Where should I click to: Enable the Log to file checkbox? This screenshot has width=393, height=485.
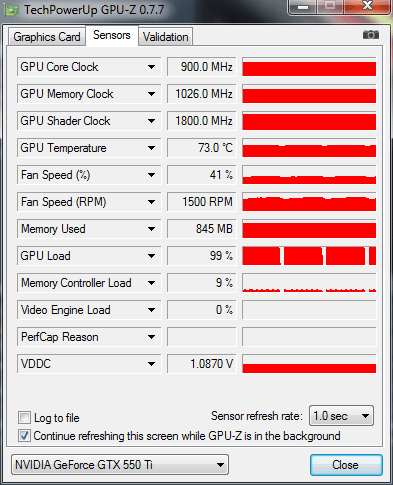click(24, 417)
